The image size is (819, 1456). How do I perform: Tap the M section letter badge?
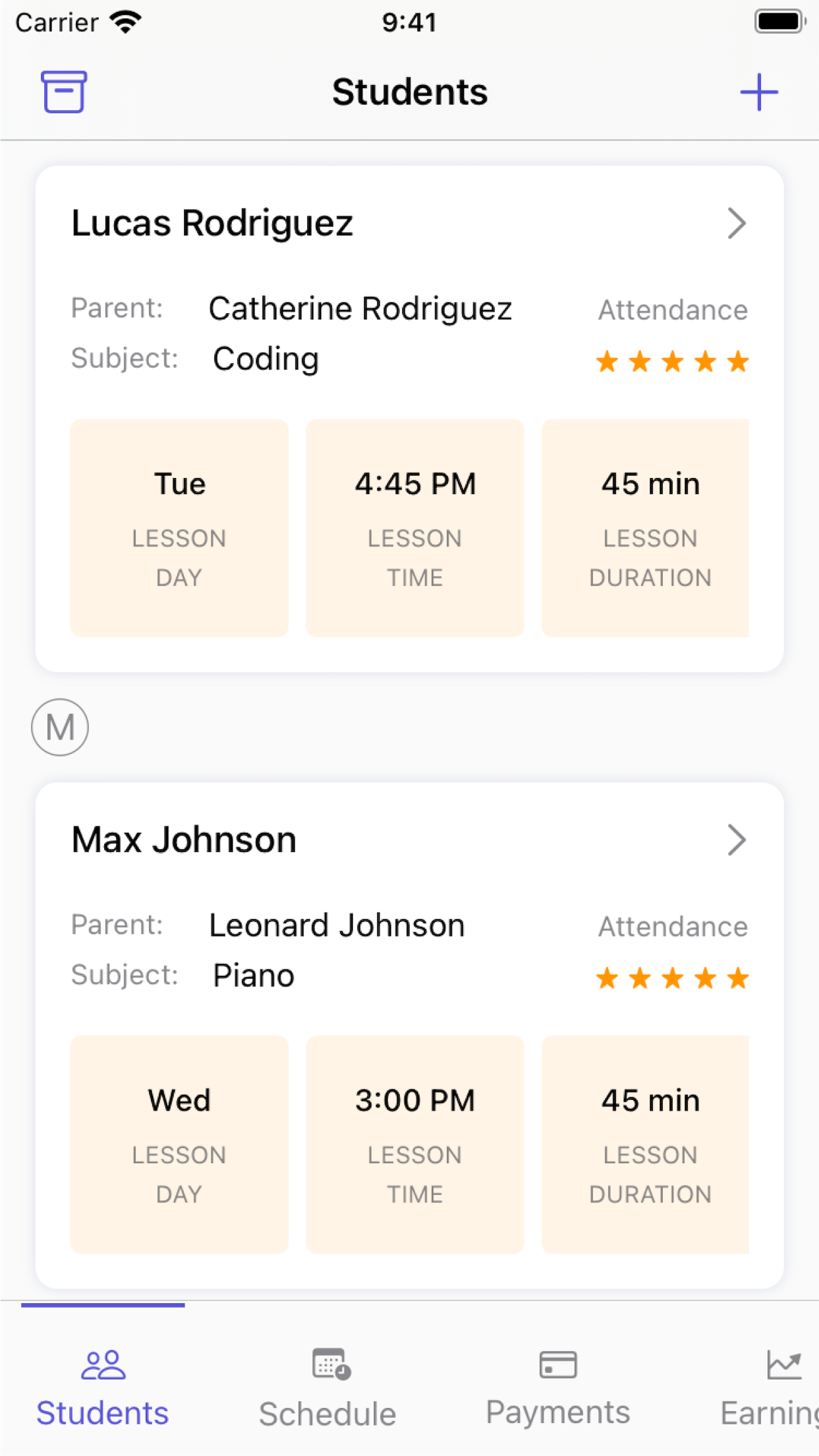[60, 727]
